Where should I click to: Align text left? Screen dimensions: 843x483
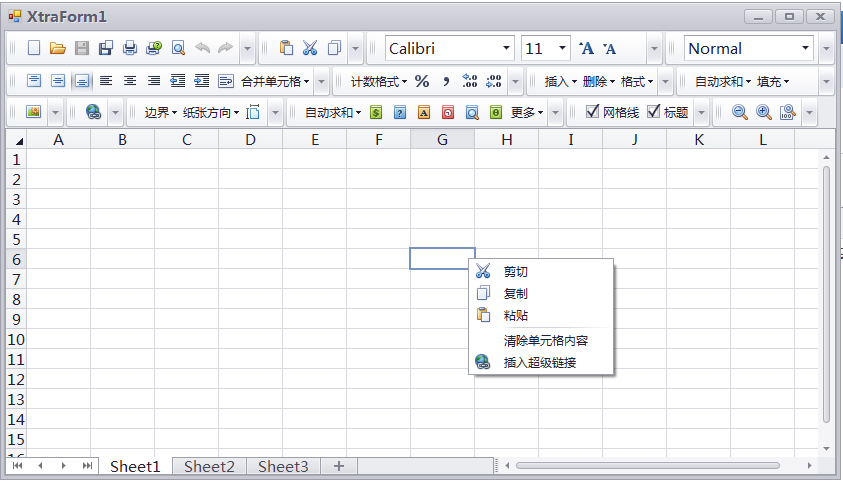tap(106, 81)
